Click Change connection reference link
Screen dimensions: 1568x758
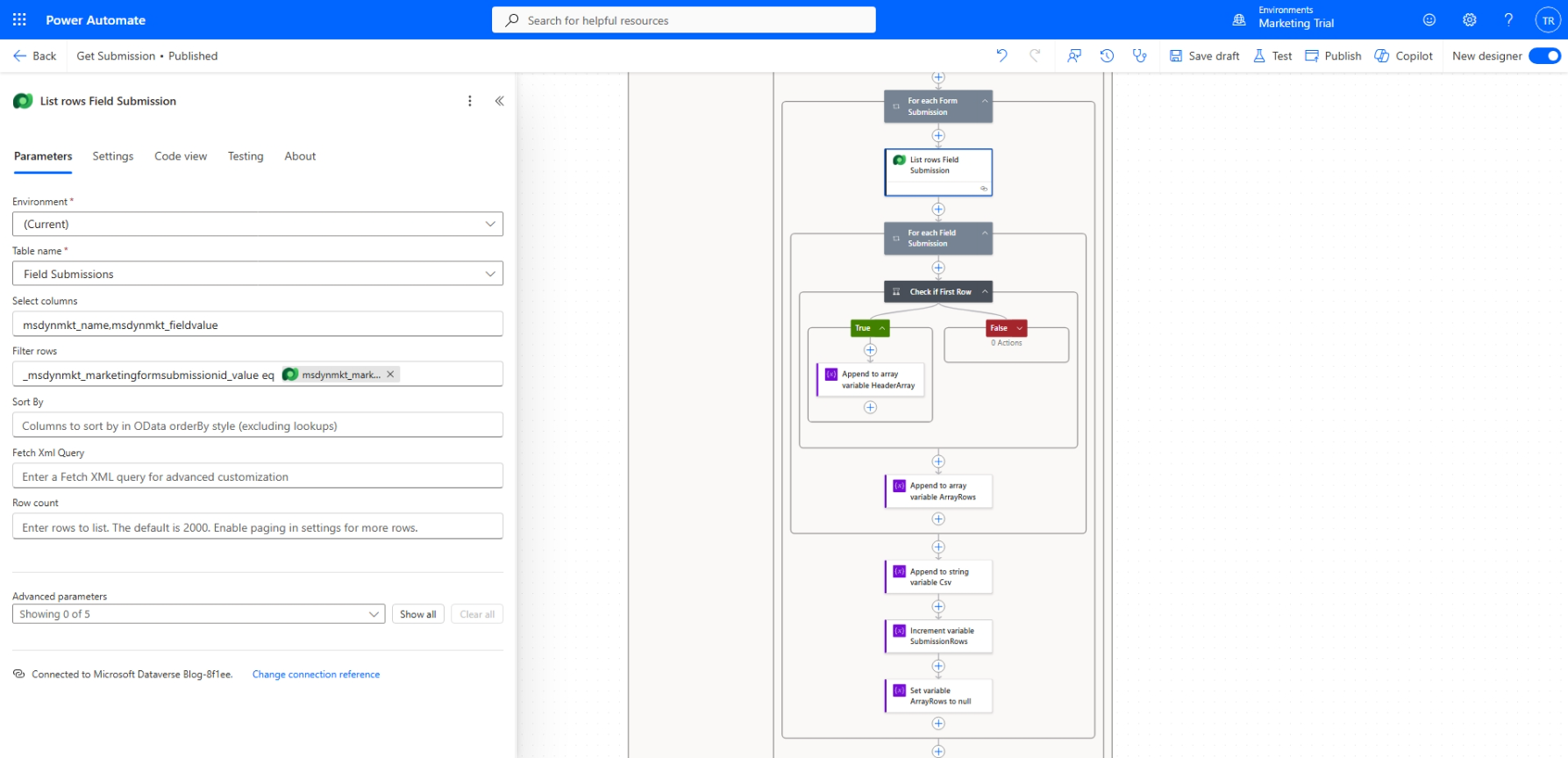316,675
